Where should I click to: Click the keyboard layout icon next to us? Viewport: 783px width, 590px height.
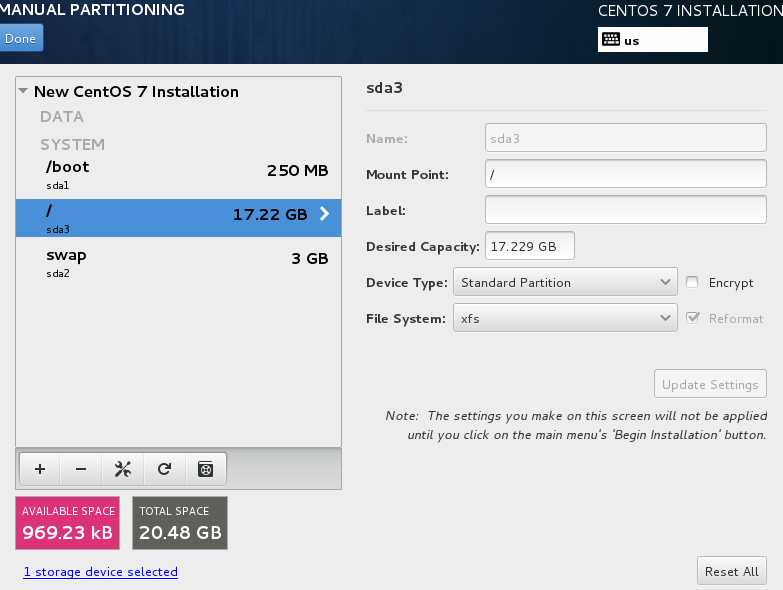pos(611,39)
